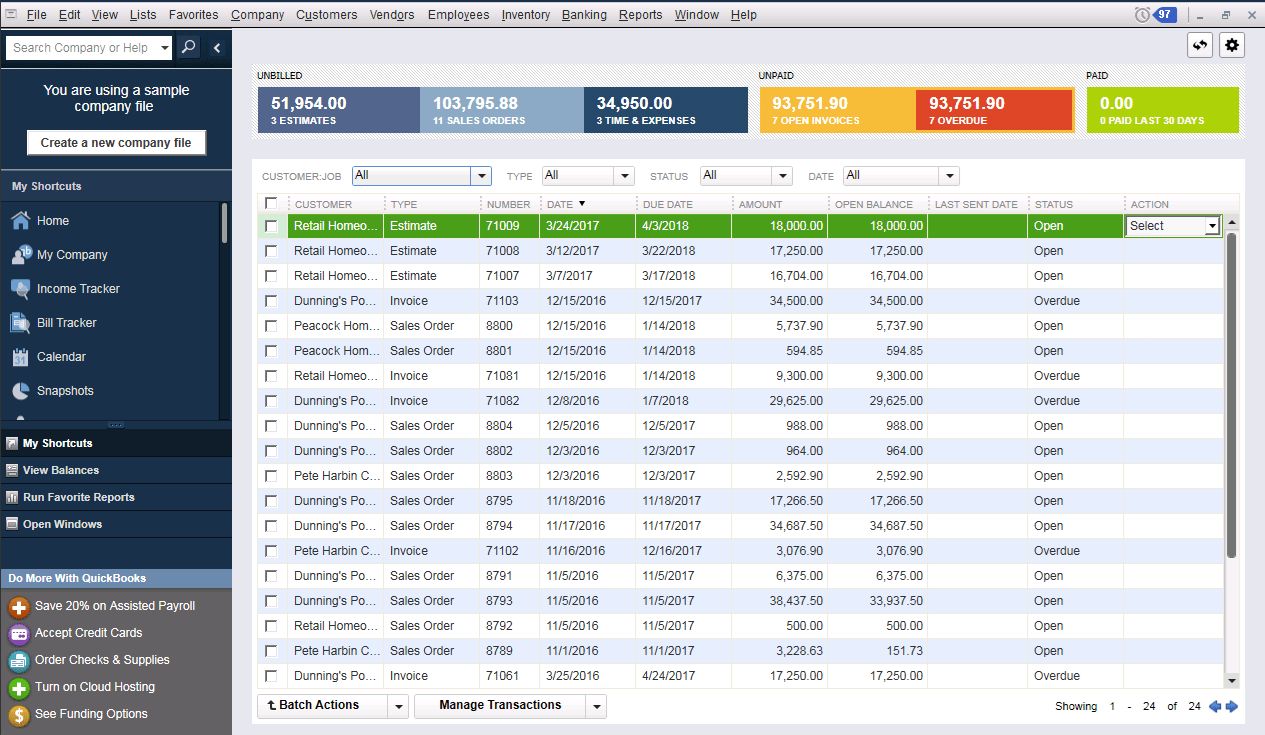Check the checkbox on Estimate 71009 row
Image resolution: width=1265 pixels, height=735 pixels.
[271, 226]
